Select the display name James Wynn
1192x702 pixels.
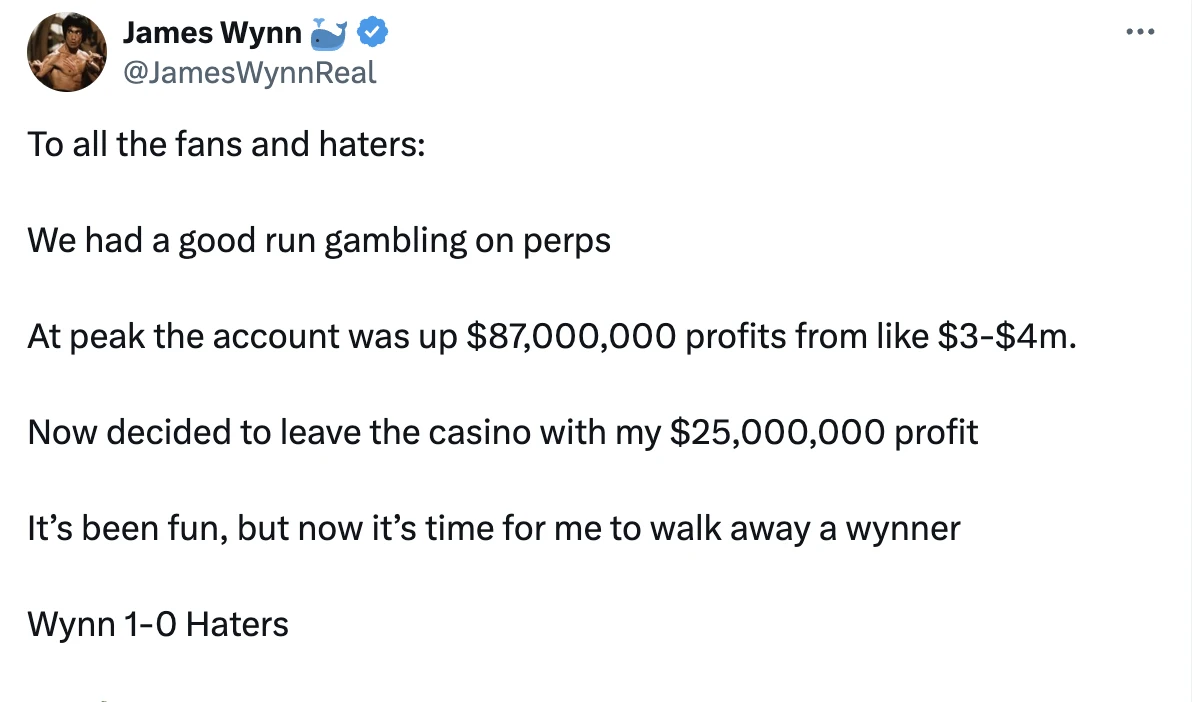click(212, 32)
